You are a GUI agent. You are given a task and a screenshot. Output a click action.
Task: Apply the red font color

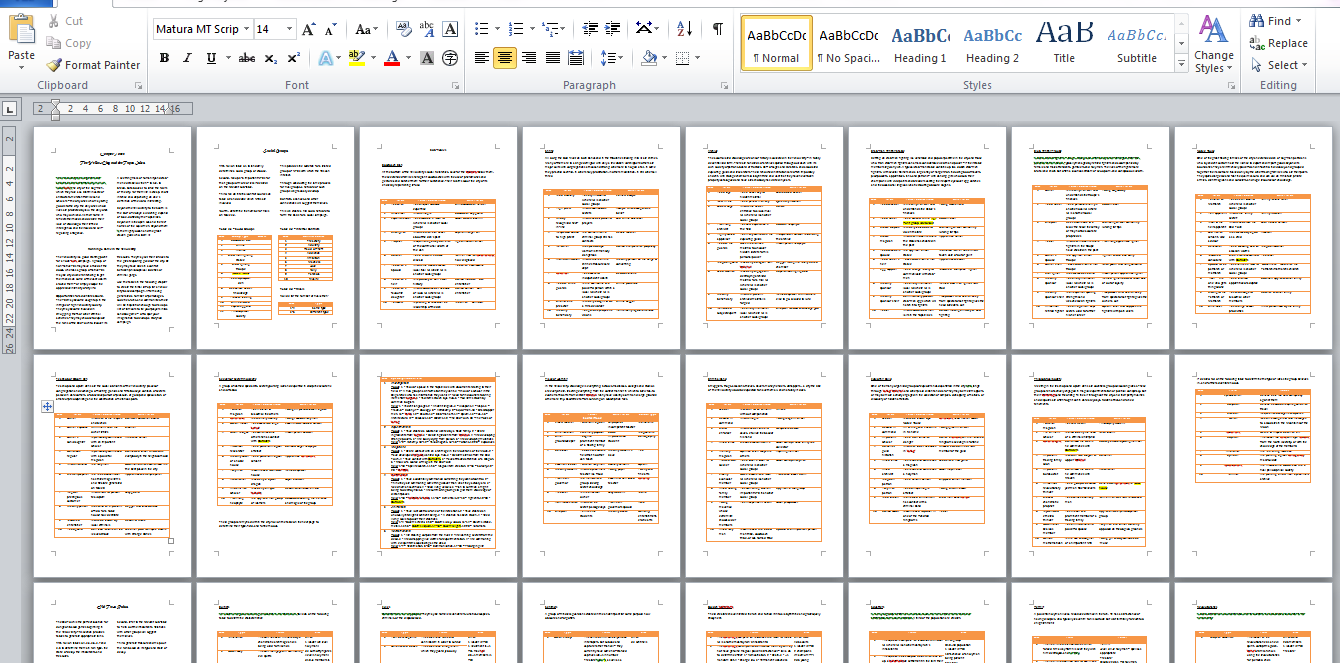[392, 58]
